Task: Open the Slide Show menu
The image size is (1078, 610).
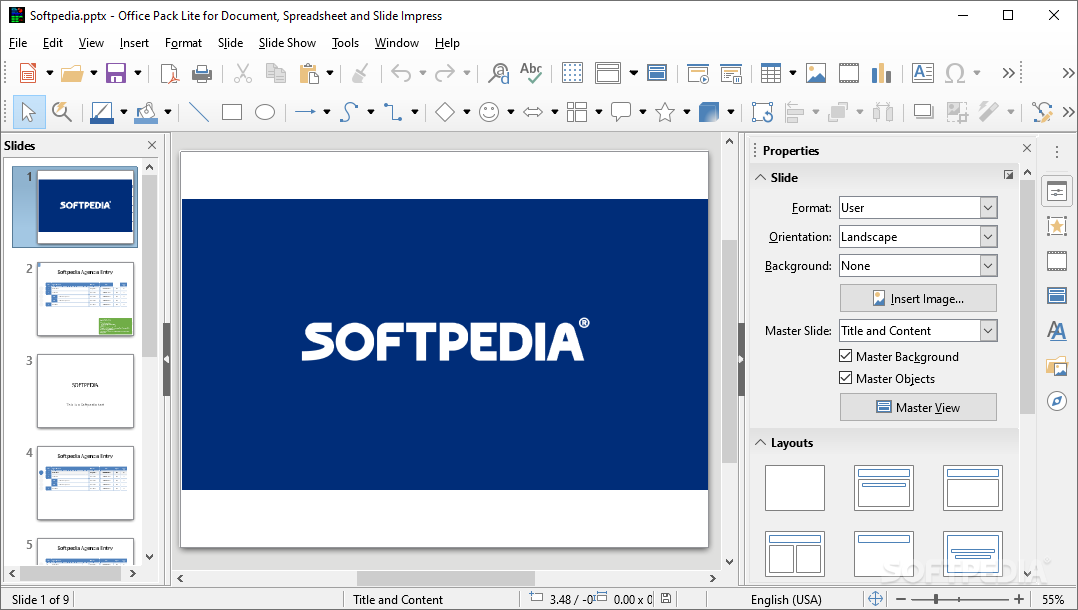Action: tap(287, 43)
